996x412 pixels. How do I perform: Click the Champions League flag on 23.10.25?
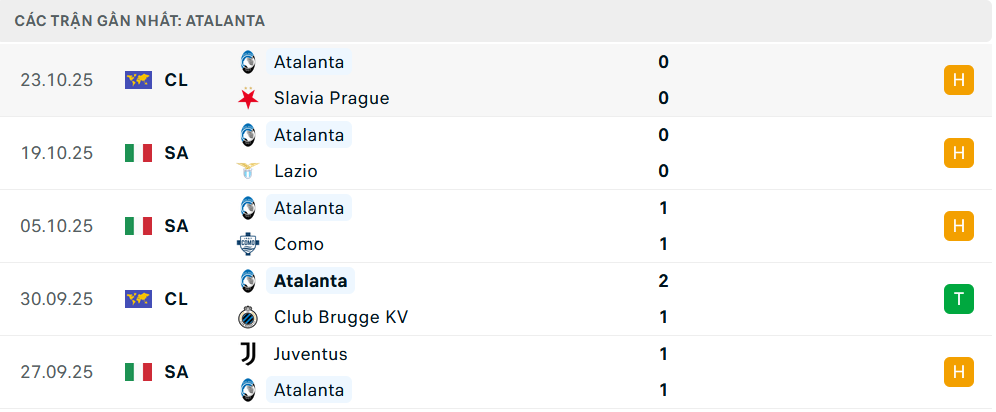[x=138, y=80]
